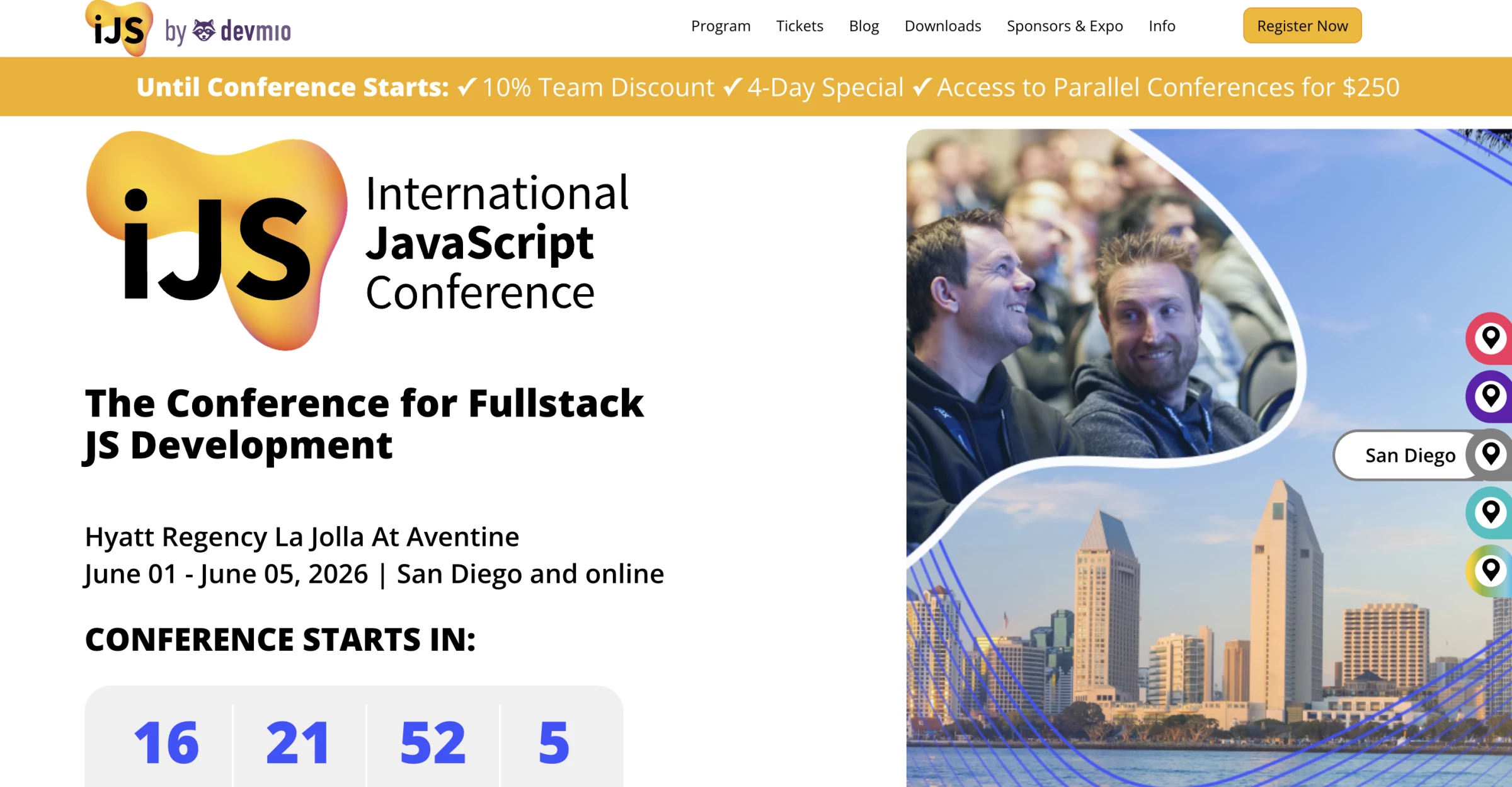
Task: Select the purple location pin icon
Action: click(1489, 396)
